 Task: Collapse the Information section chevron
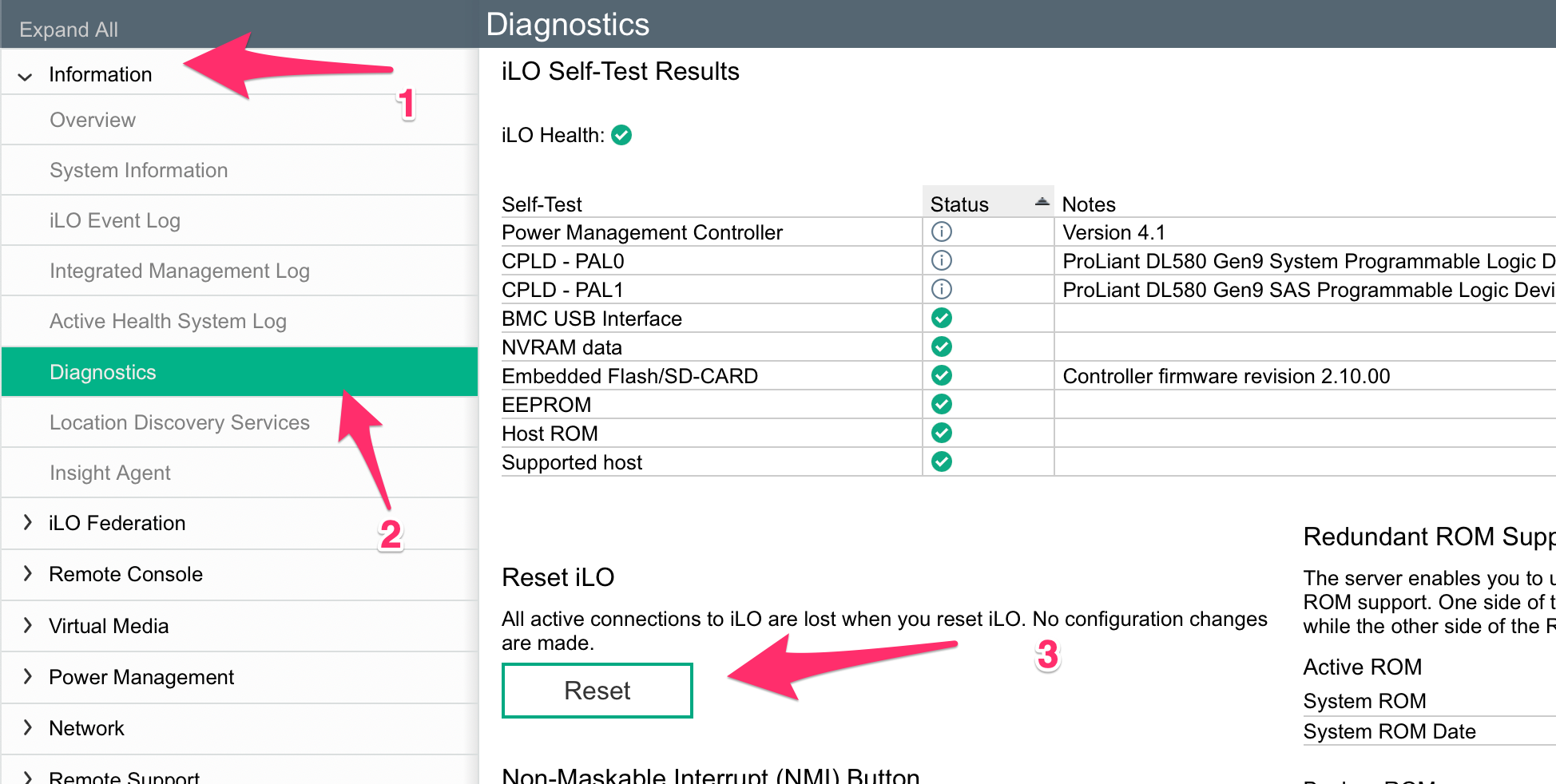coord(26,77)
